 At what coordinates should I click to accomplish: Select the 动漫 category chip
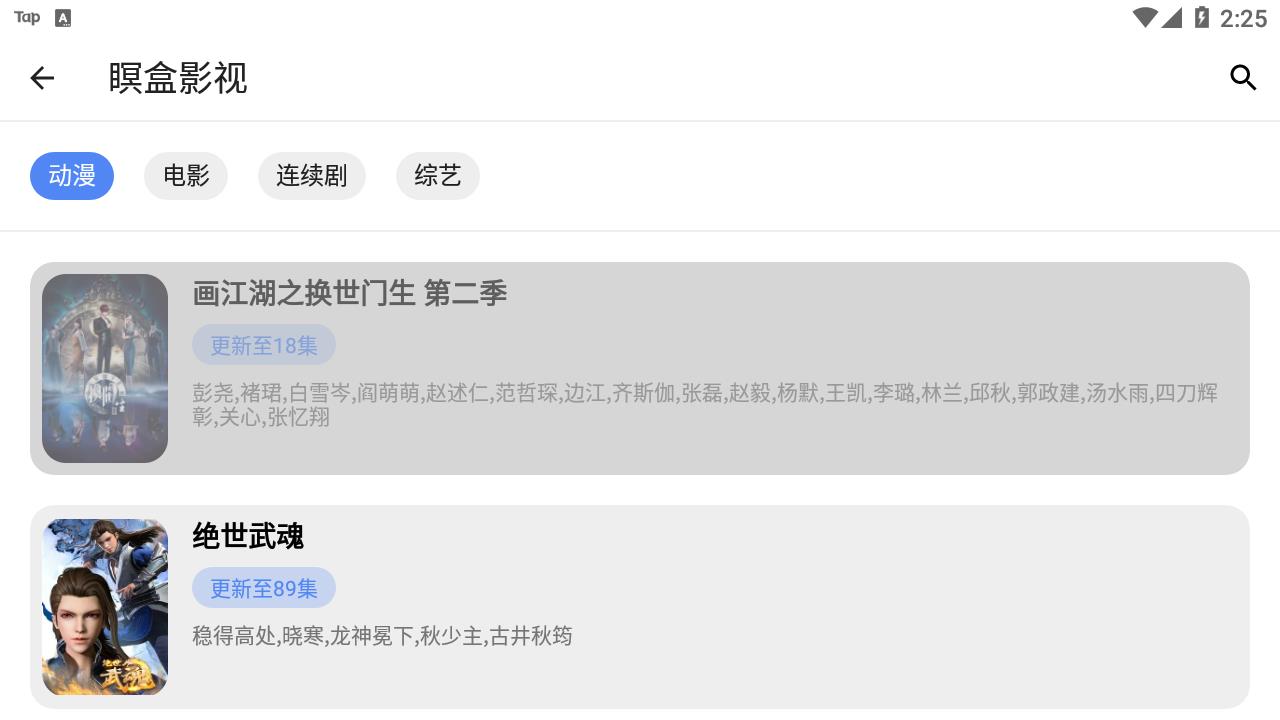tap(71, 176)
